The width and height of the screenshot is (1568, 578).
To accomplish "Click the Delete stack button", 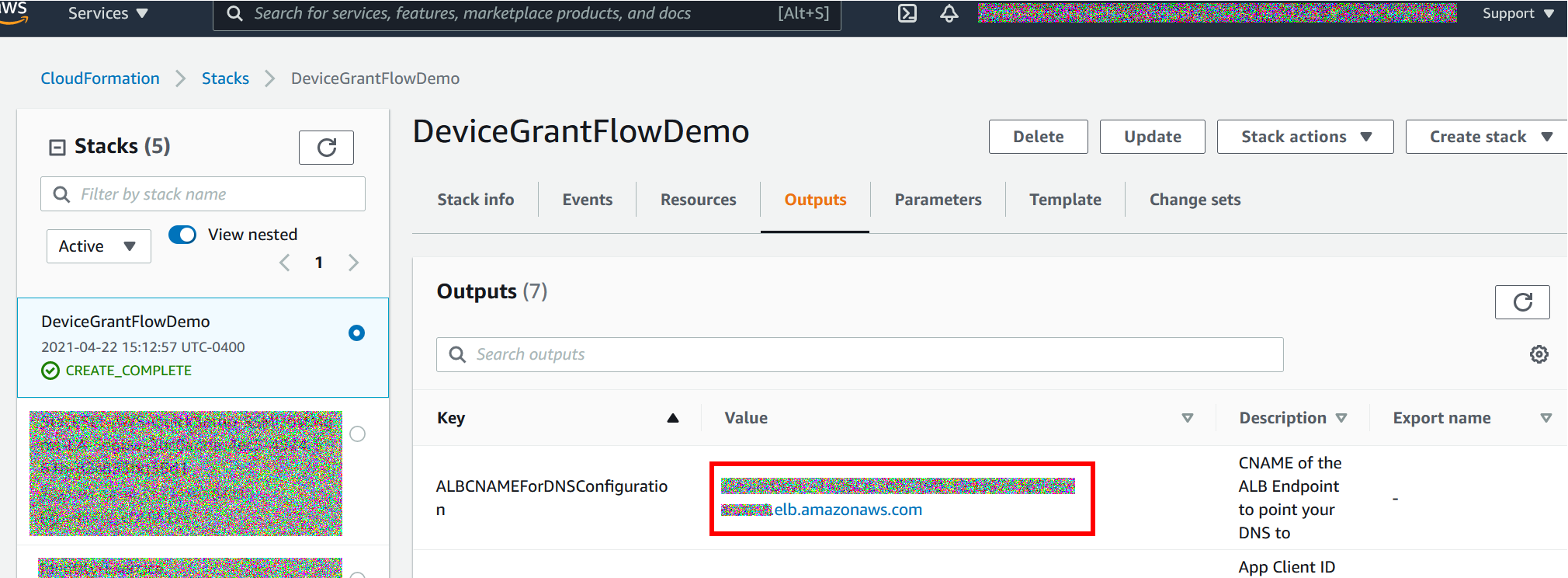I will pyautogui.click(x=1038, y=137).
